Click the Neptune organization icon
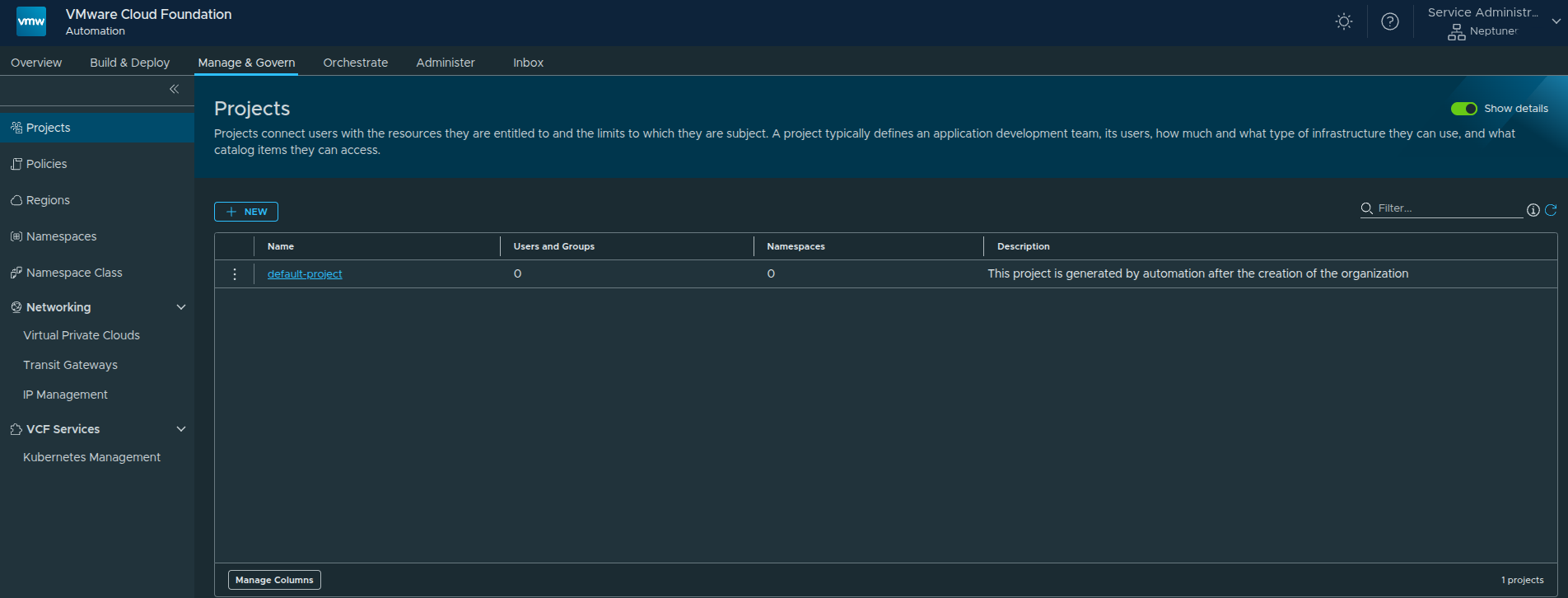Viewport: 1568px width, 598px height. [1457, 32]
